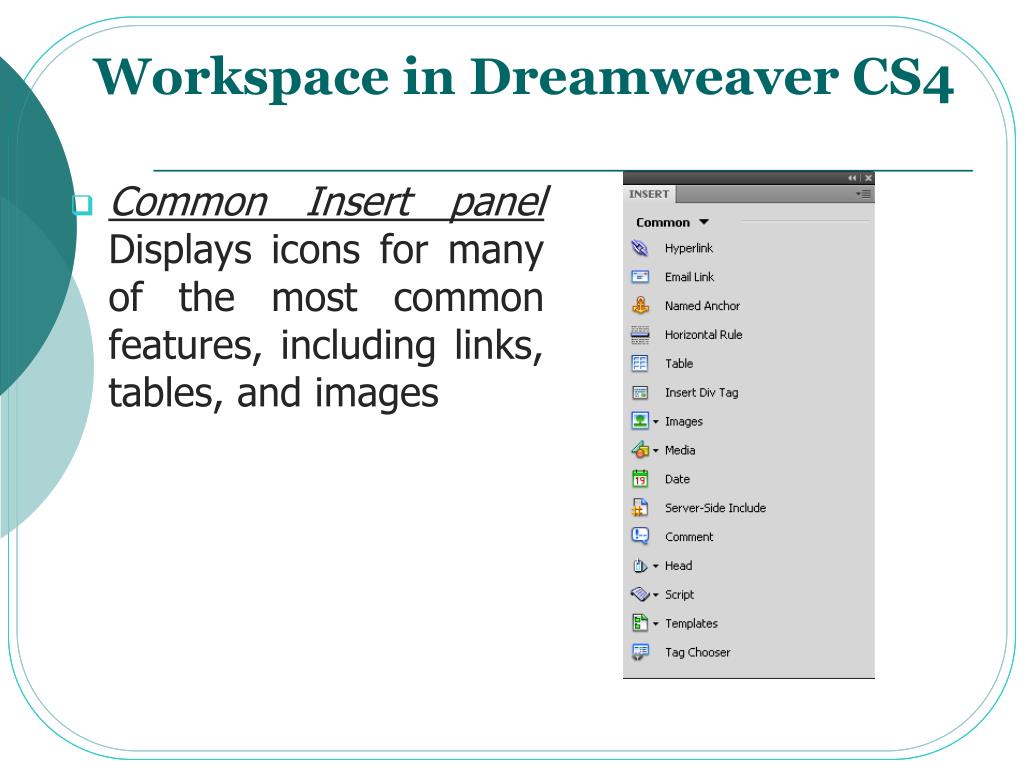This screenshot has width=1024, height=768.
Task: Click the Tag Chooser label
Action: [x=697, y=652]
